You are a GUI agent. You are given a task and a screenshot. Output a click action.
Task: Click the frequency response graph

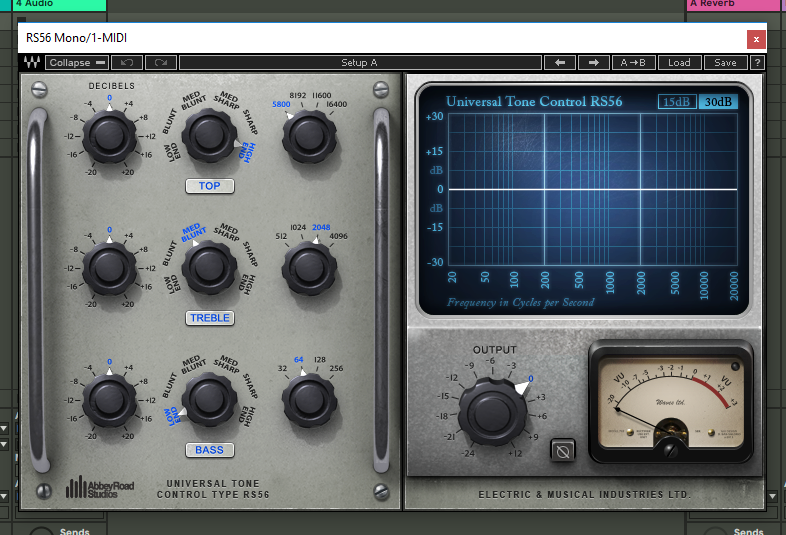(x=592, y=190)
